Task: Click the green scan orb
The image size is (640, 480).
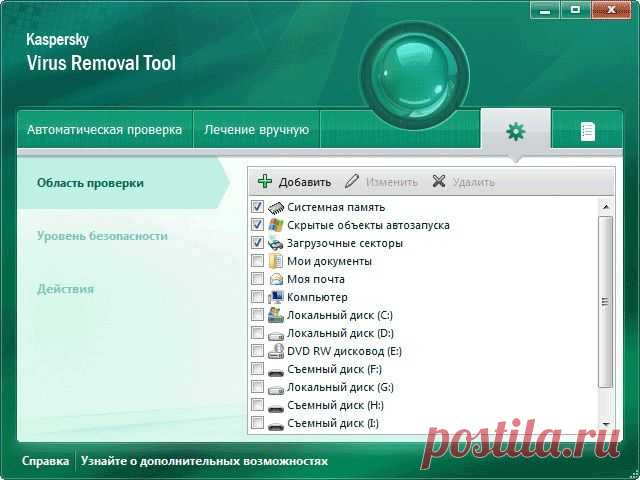Action: click(x=414, y=76)
